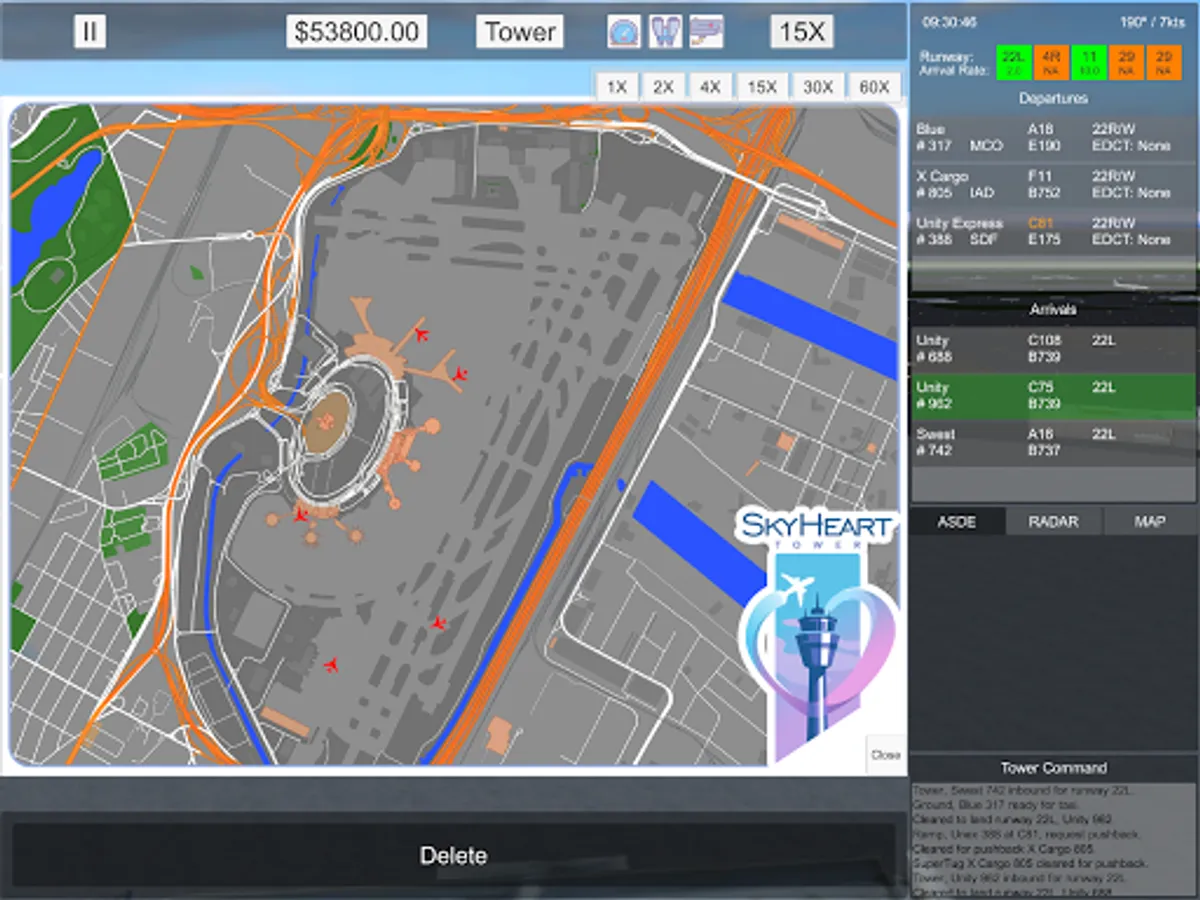Select runway 11 arrival rate tile
The image size is (1200, 900).
[x=1090, y=62]
